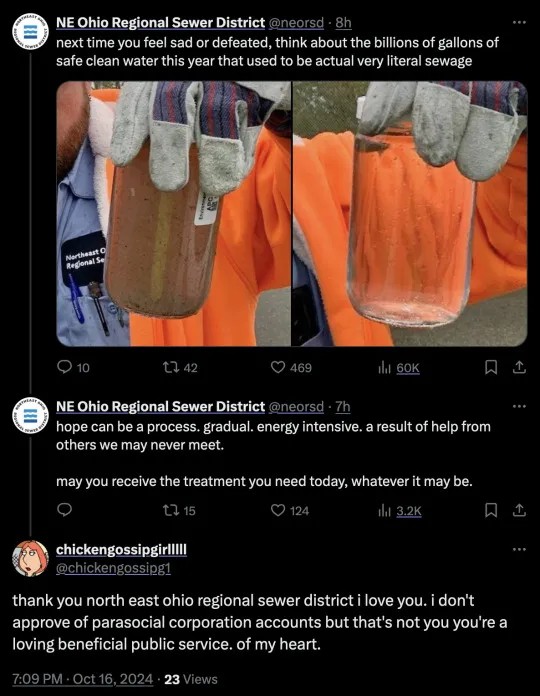Screen dimensions: 540x696
Task: Reply to the 'hope can be a process' tweet
Action: [65, 510]
